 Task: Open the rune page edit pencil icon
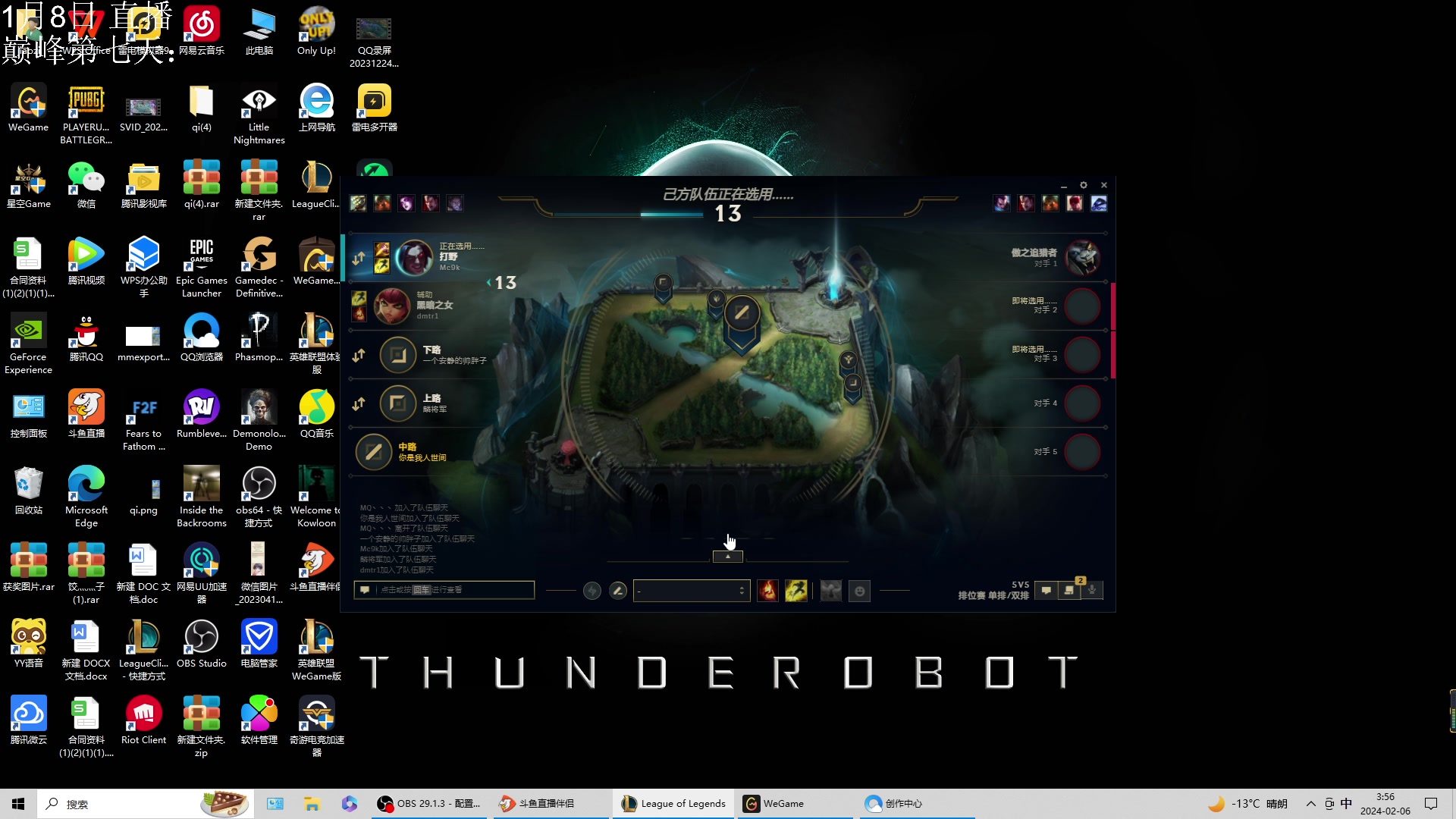(x=618, y=591)
